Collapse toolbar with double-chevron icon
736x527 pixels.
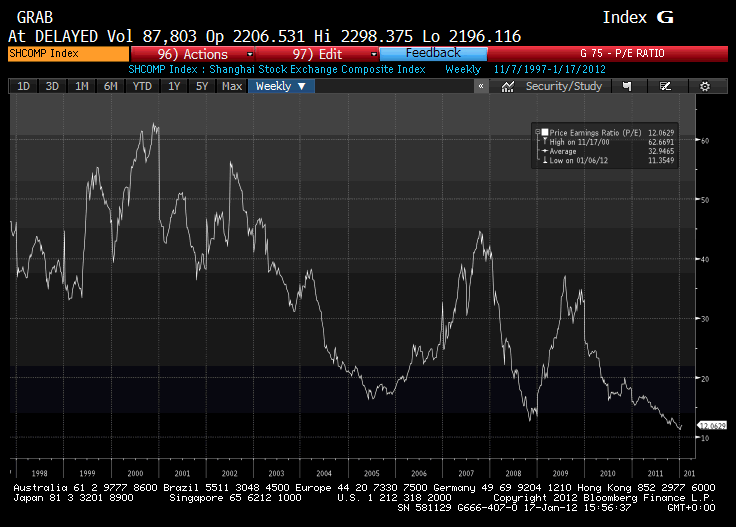[481, 86]
